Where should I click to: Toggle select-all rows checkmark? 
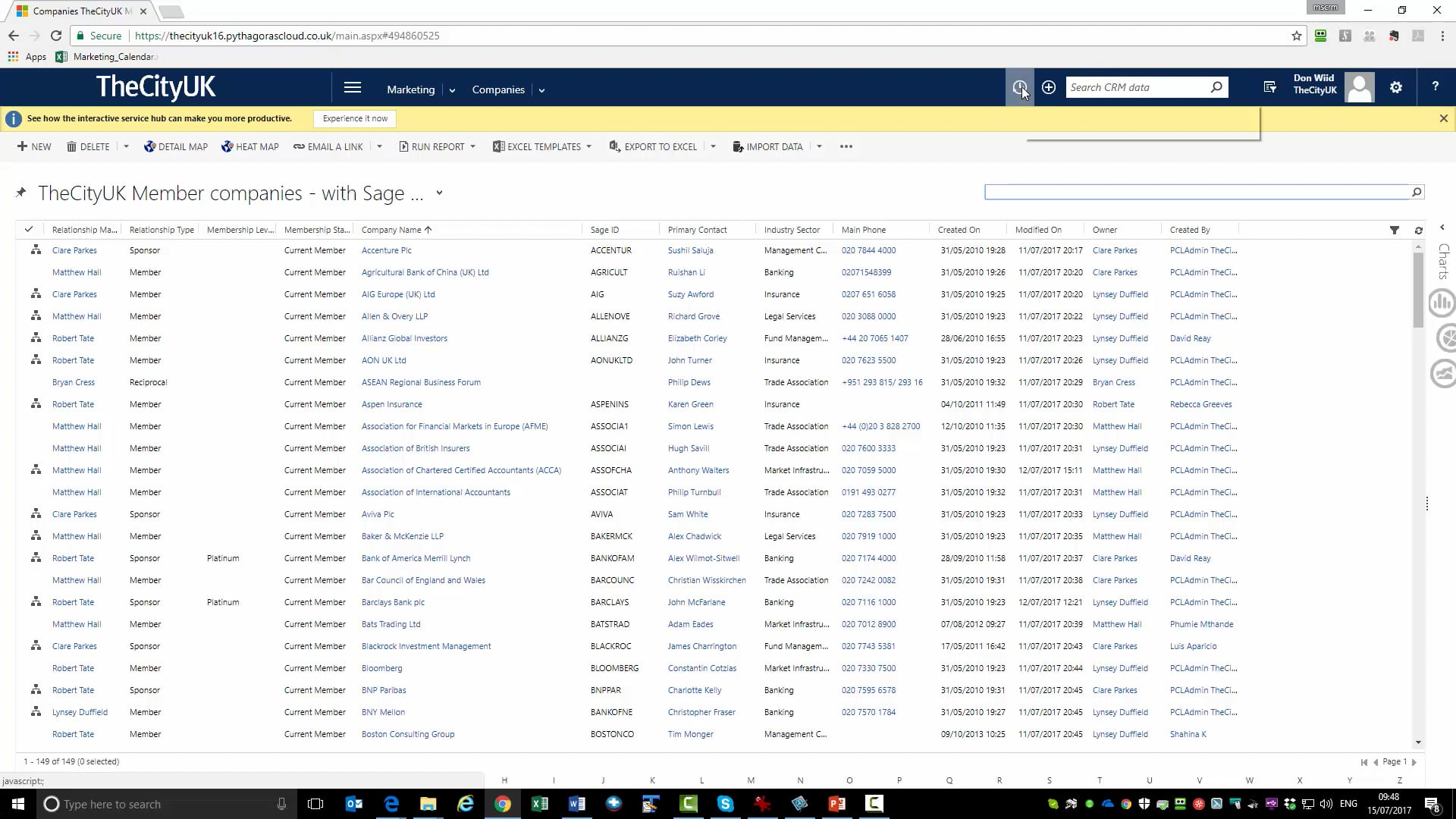(x=29, y=230)
